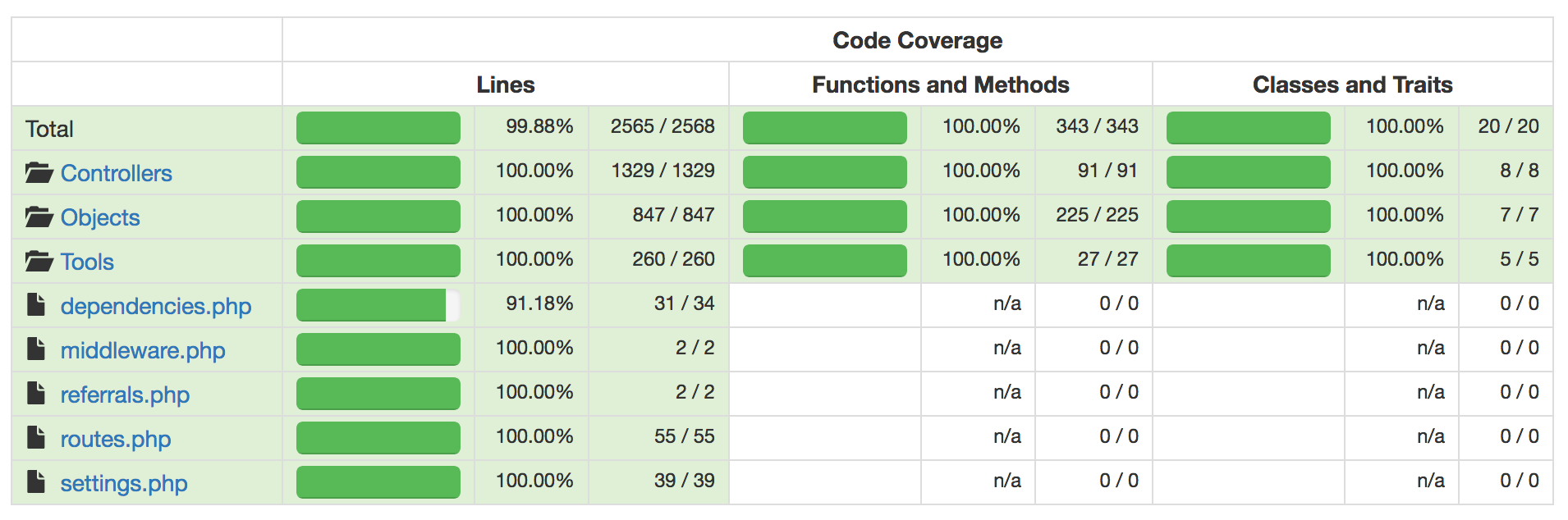
Task: Click the dependencies.php file icon
Action: [x=36, y=305]
